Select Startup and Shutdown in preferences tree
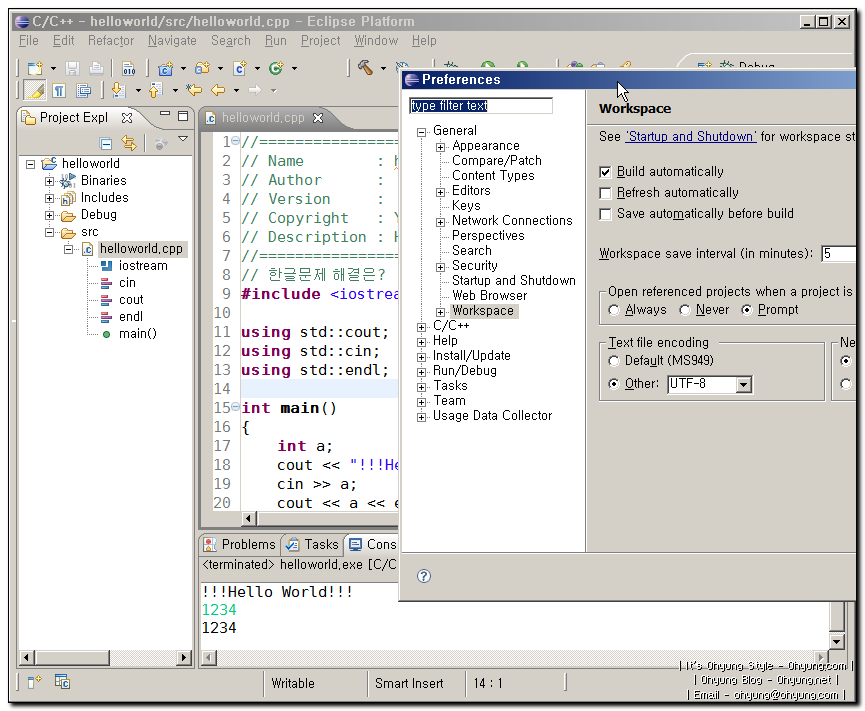The width and height of the screenshot is (865, 711). [514, 281]
